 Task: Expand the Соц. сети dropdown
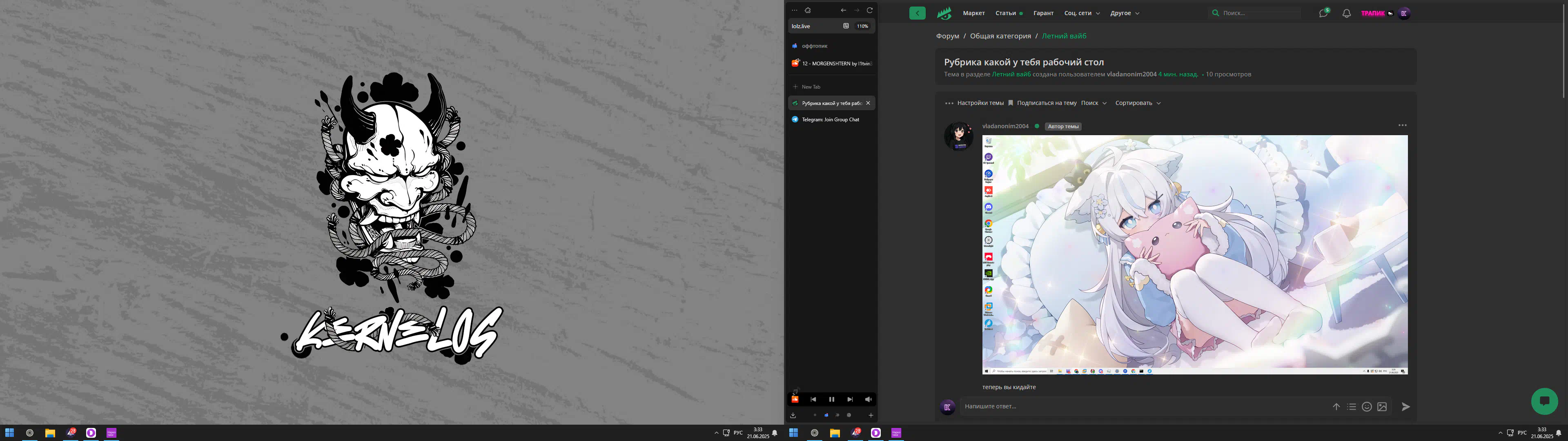(x=1082, y=13)
